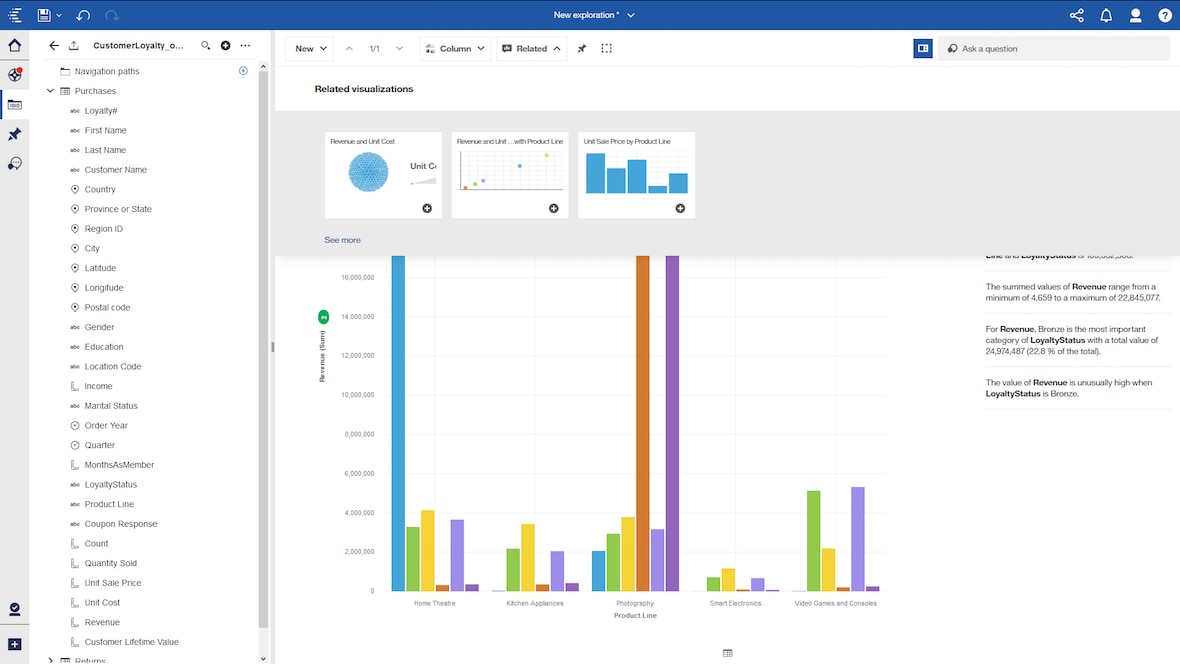
Task: Select the Data exploration sidebar icon with notification
Action: 14,74
